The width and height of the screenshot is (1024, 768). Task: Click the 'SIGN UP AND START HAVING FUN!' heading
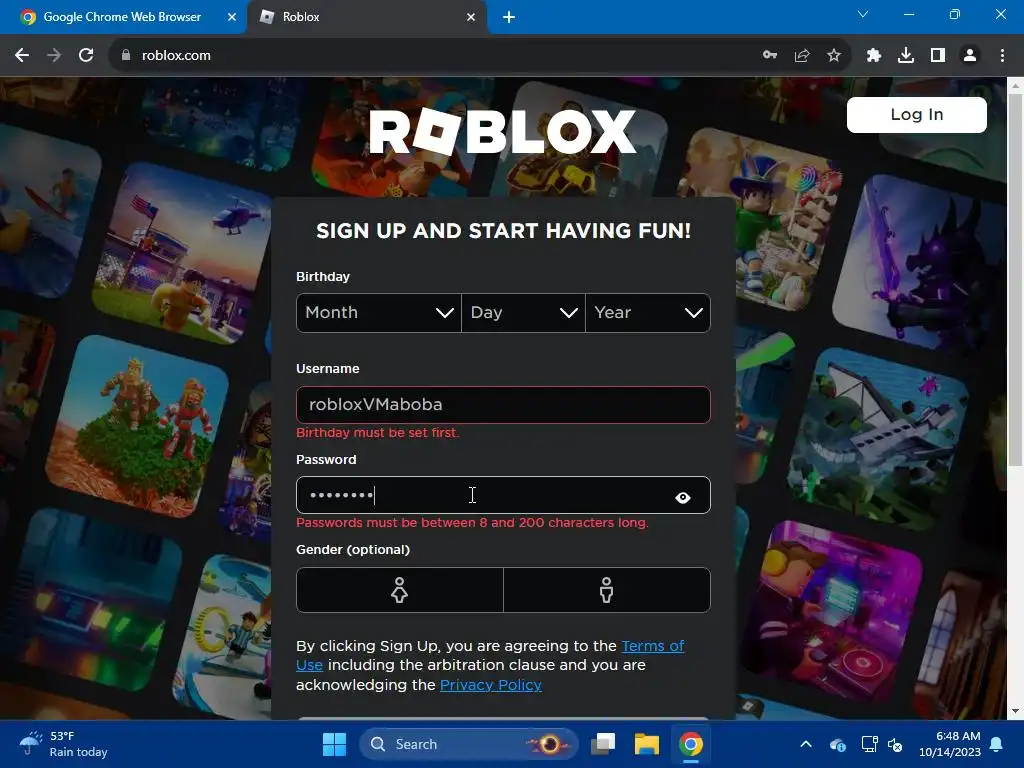pyautogui.click(x=503, y=231)
